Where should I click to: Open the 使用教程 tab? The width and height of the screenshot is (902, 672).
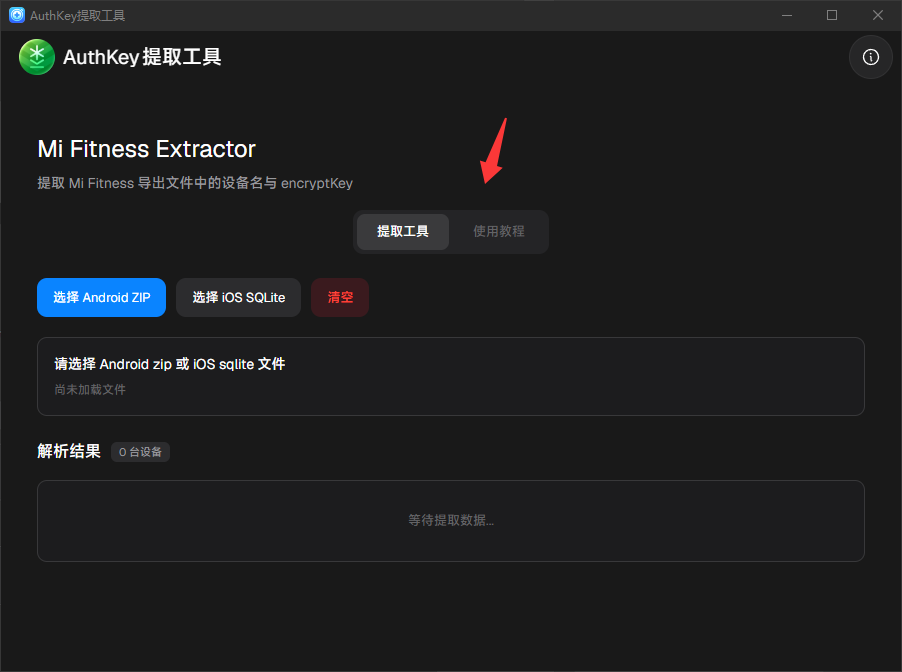pos(499,231)
